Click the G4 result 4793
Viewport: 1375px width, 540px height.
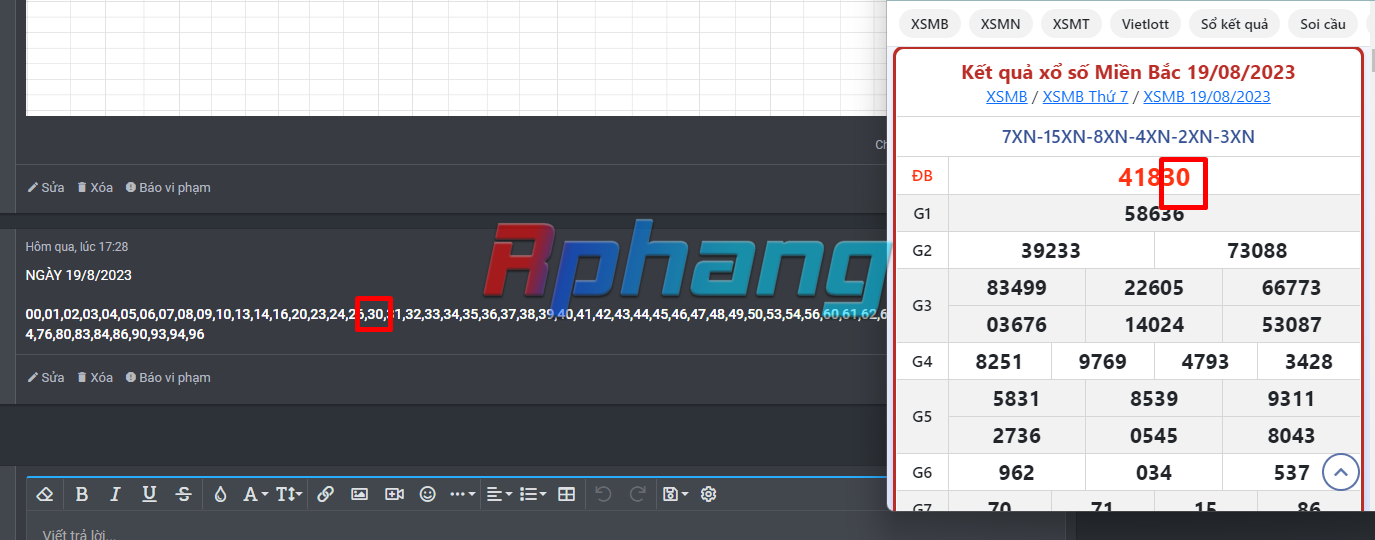coord(1206,362)
